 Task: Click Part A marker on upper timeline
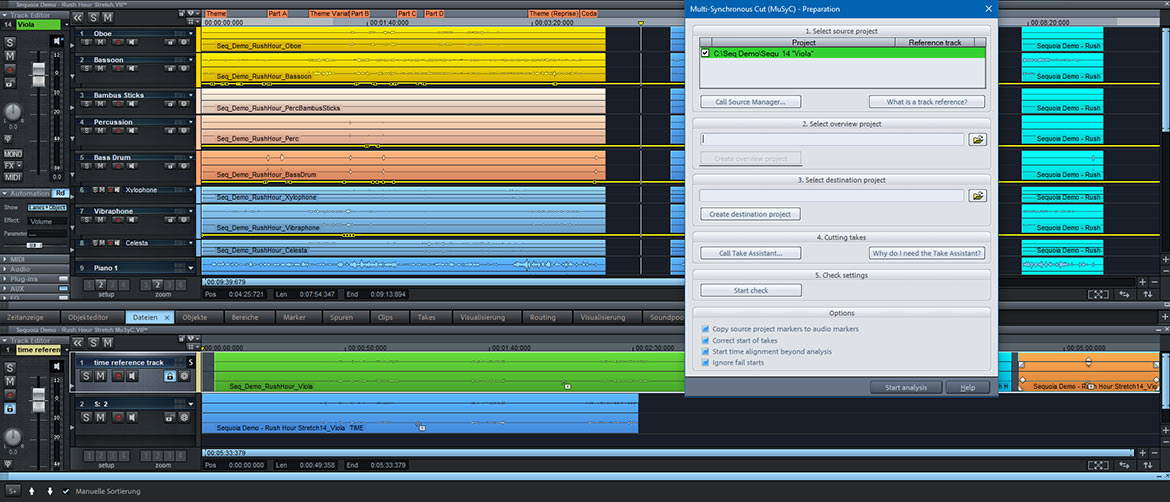coord(278,13)
